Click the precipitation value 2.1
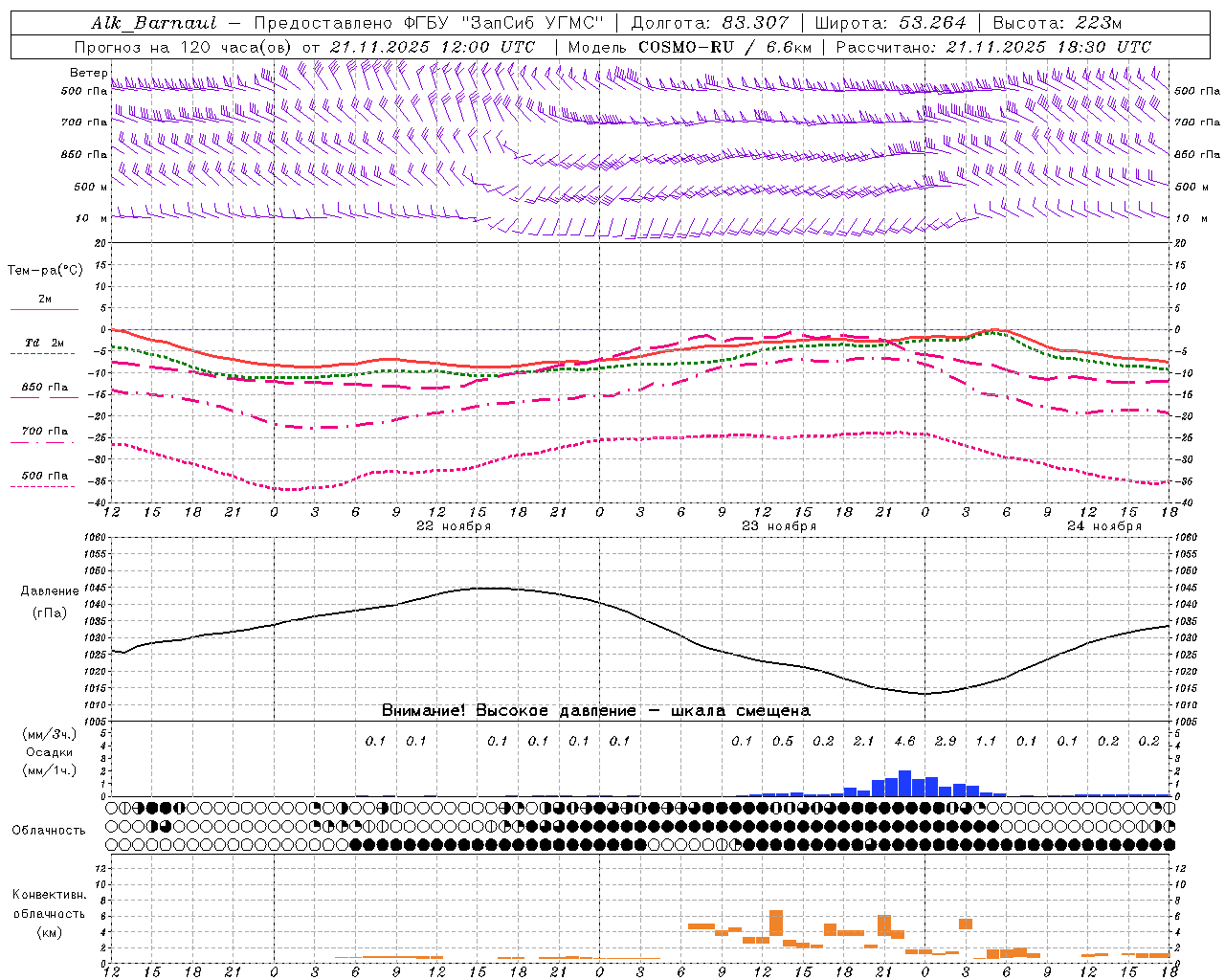The image size is (1225, 980). [x=864, y=741]
